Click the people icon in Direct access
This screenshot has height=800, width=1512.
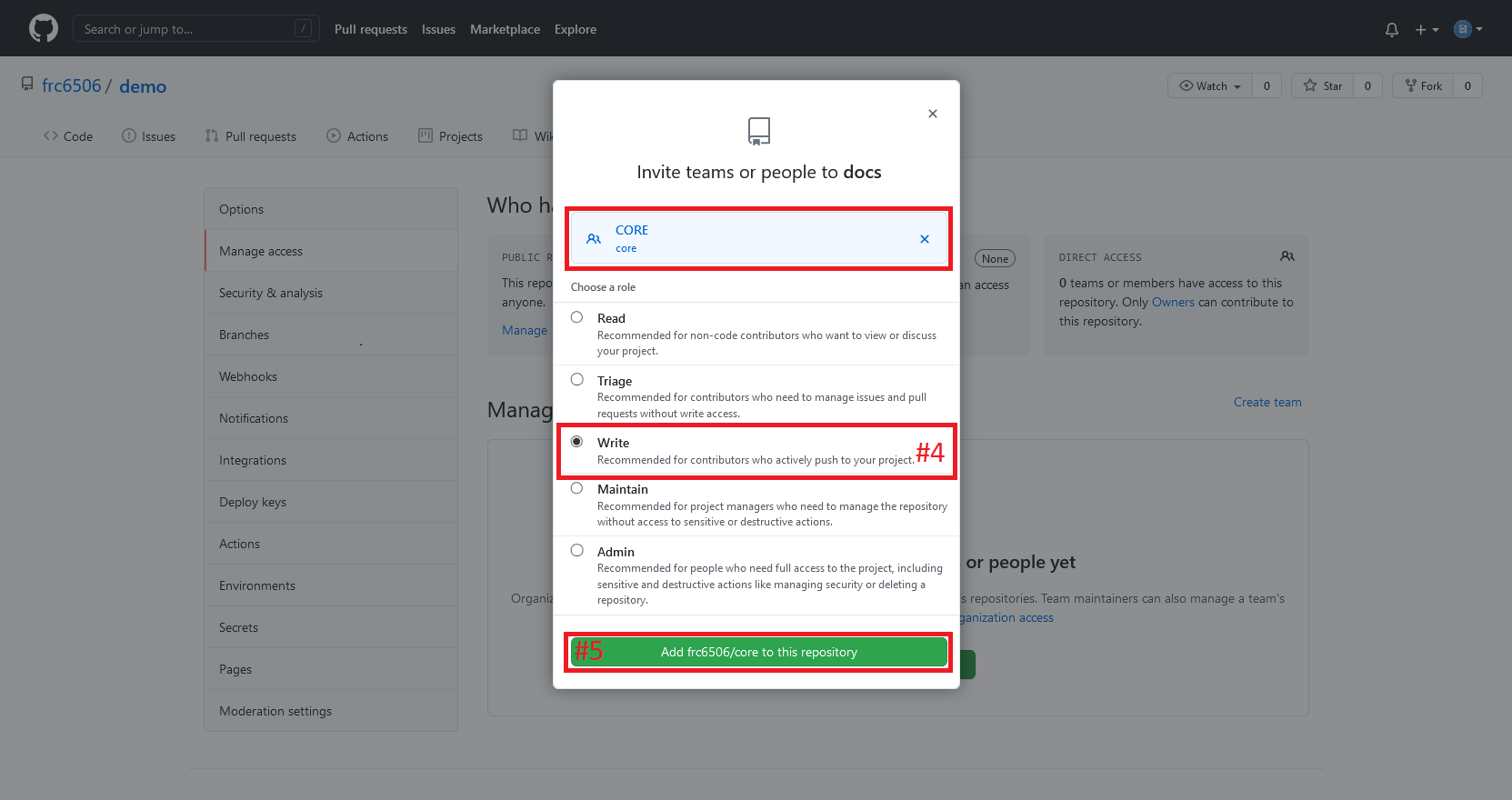[x=1287, y=256]
